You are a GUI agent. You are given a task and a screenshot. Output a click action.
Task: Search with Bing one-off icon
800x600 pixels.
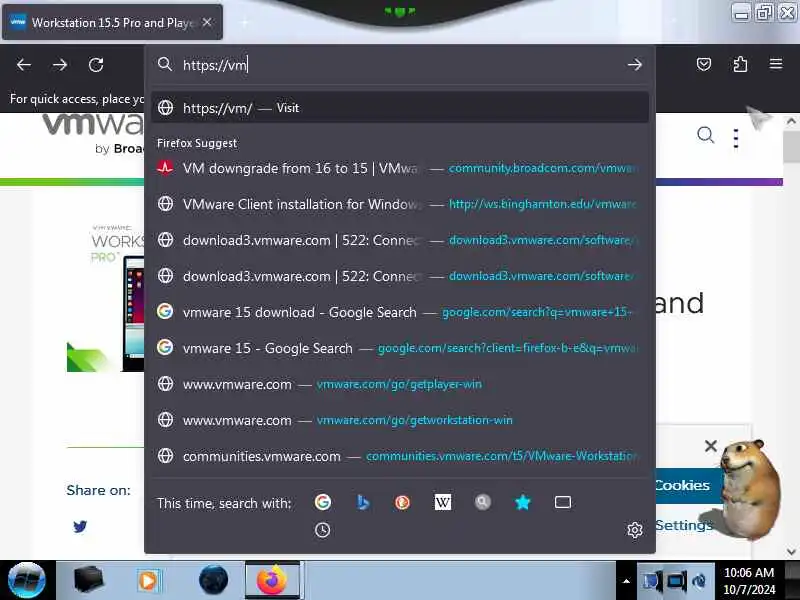[x=362, y=503]
